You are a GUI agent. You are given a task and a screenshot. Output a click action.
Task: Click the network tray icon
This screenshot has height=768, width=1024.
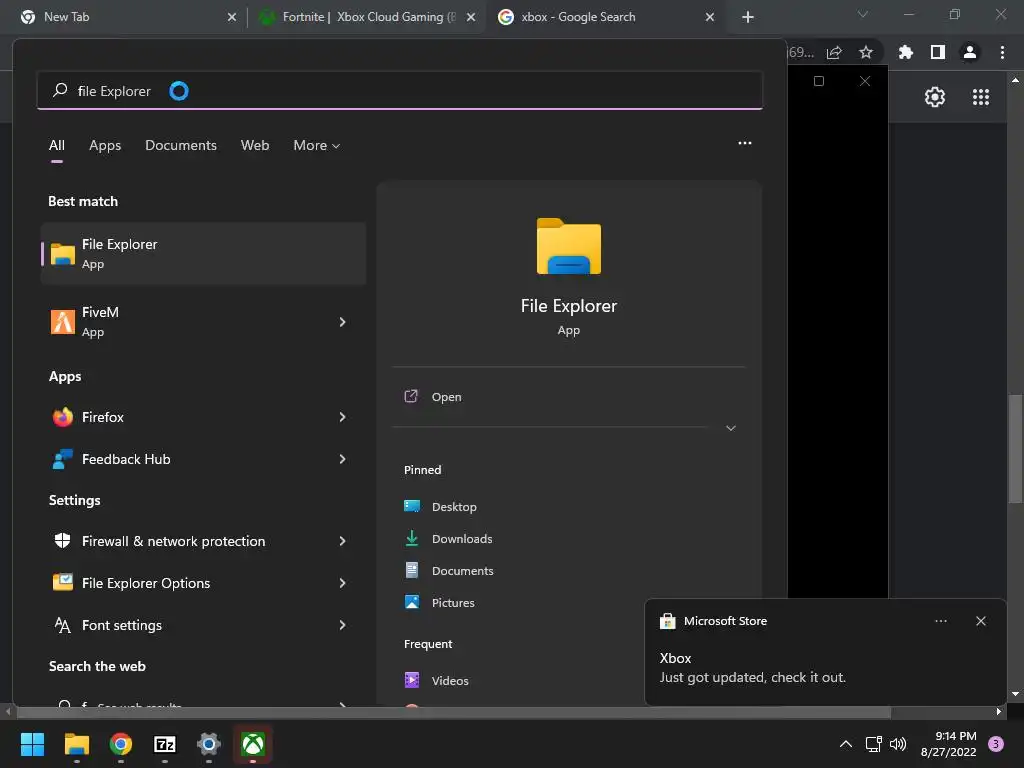pos(873,744)
